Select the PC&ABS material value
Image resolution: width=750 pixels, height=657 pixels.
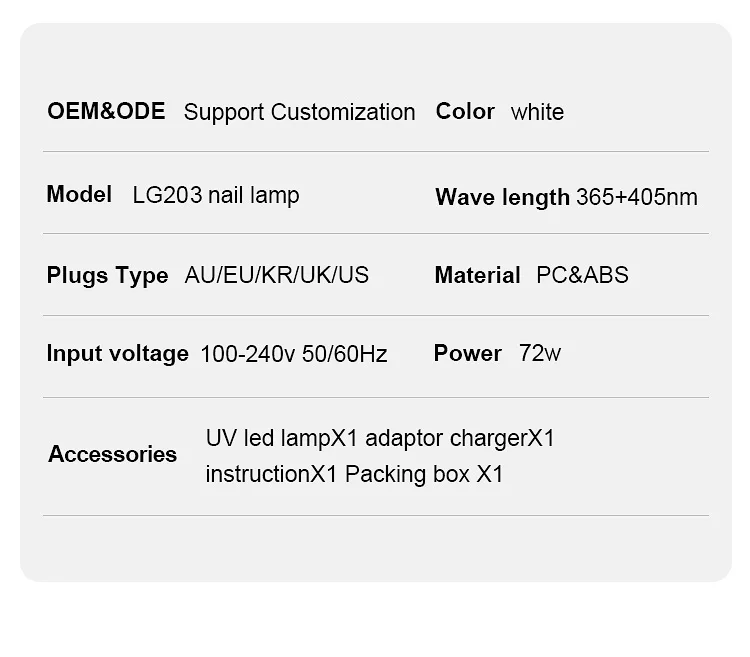[583, 275]
